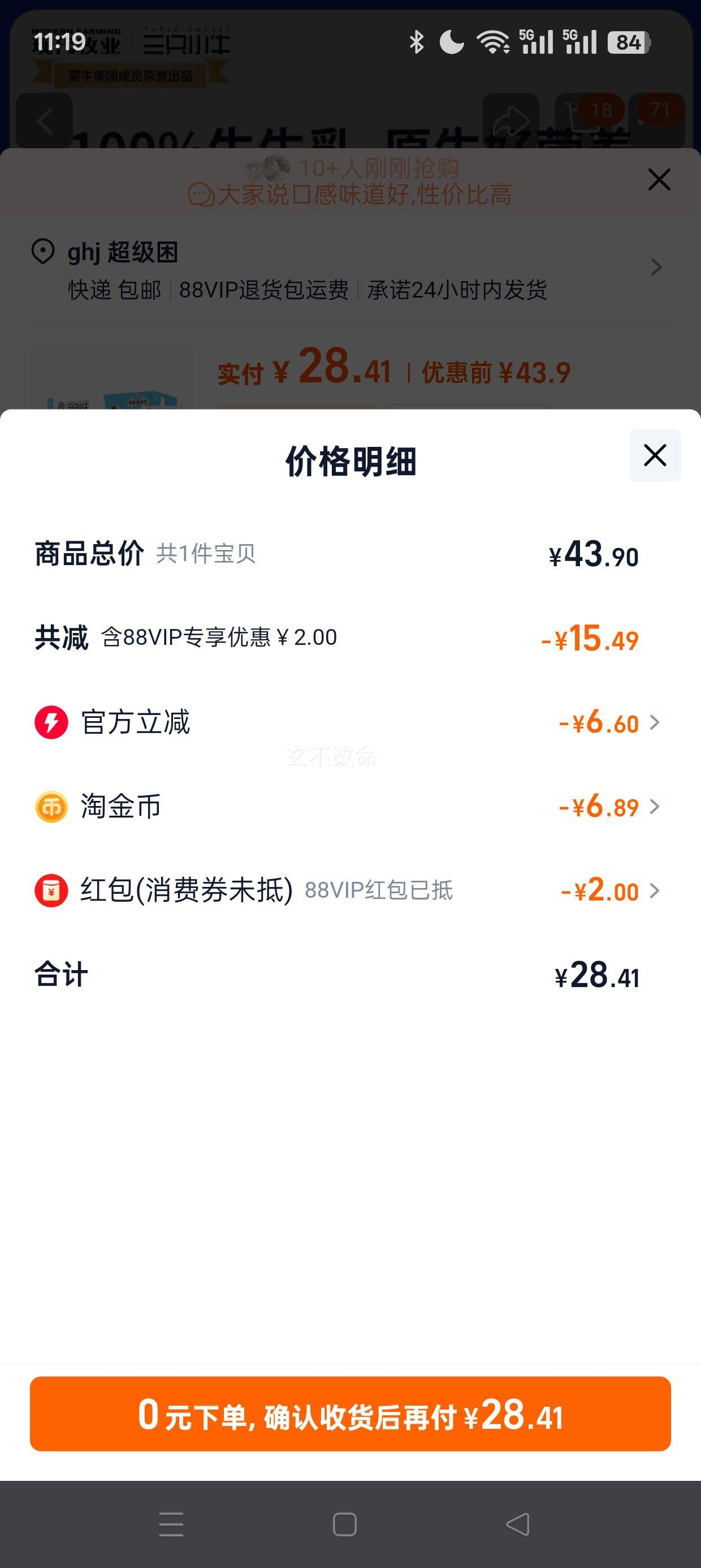The image size is (701, 1568).
Task: Expand 官方立减 discount details chevron
Action: coord(655,722)
